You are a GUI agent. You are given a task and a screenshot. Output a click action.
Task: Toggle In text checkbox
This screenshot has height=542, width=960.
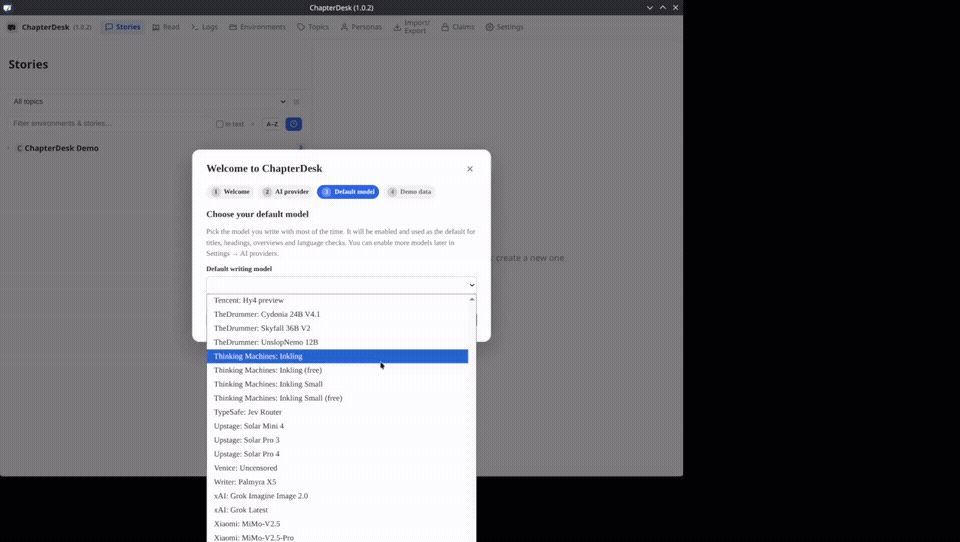pyautogui.click(x=219, y=124)
